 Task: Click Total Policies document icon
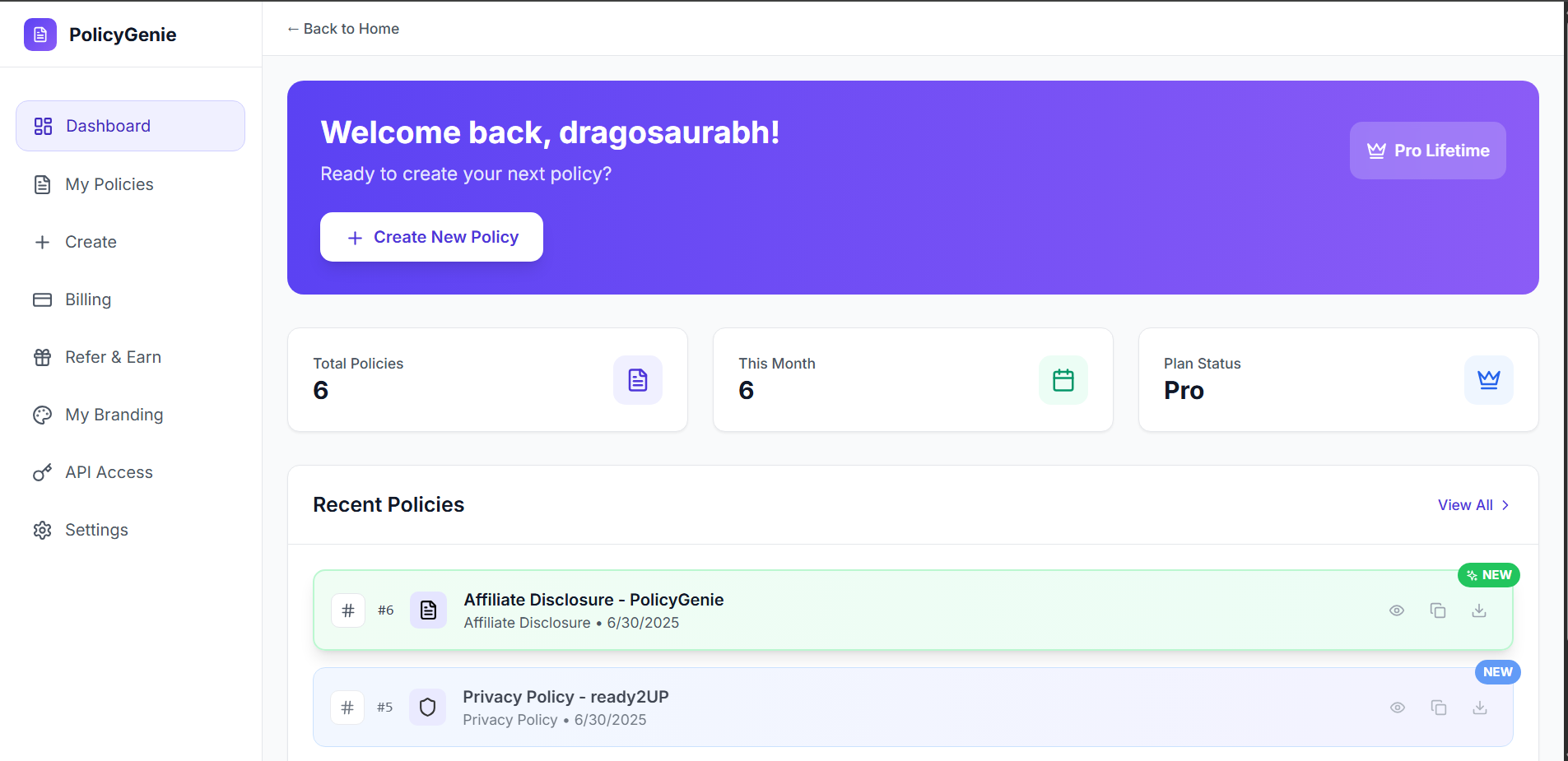pos(638,380)
